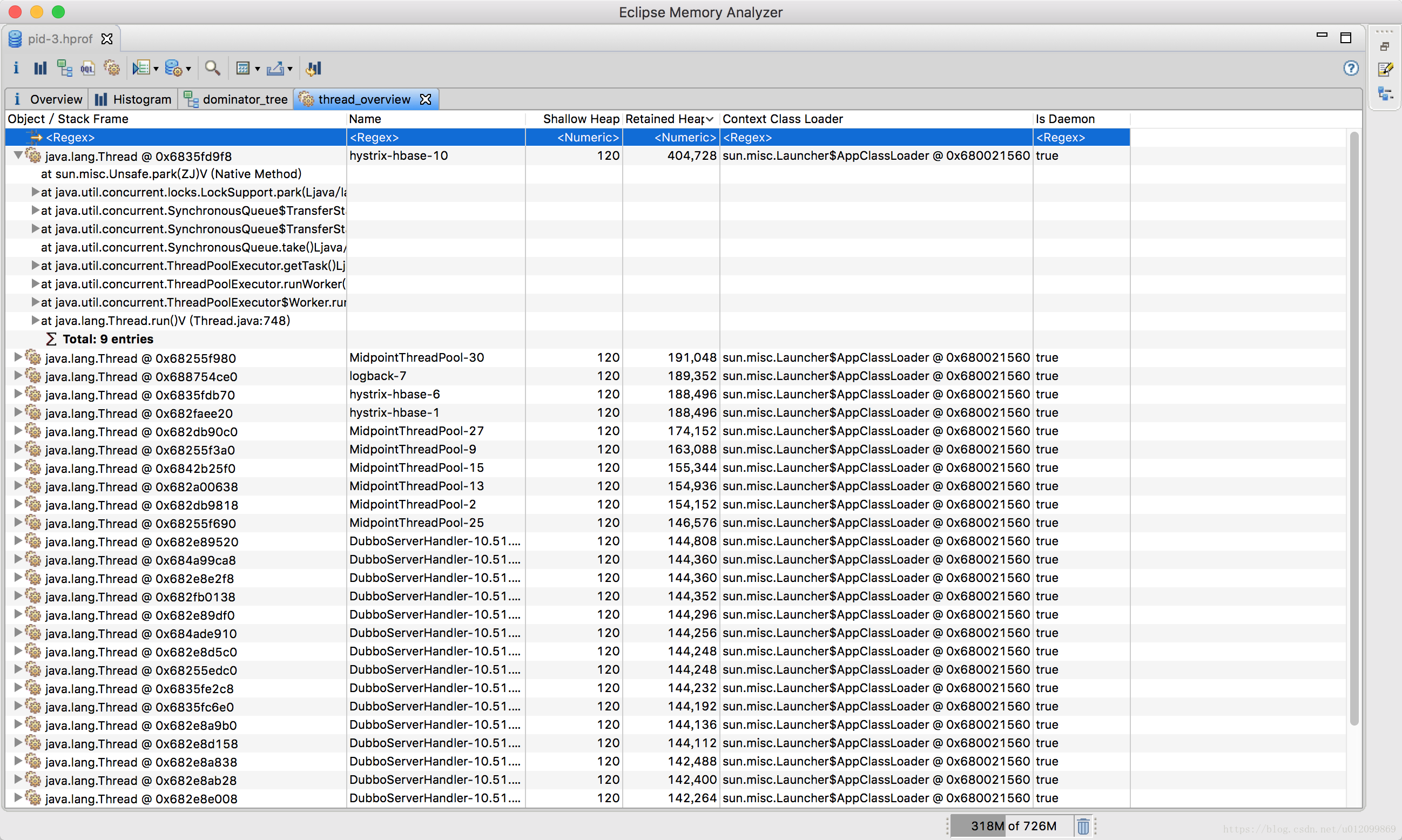Select the thread_overview tab
Viewport: 1402px width, 840px height.
[x=365, y=99]
